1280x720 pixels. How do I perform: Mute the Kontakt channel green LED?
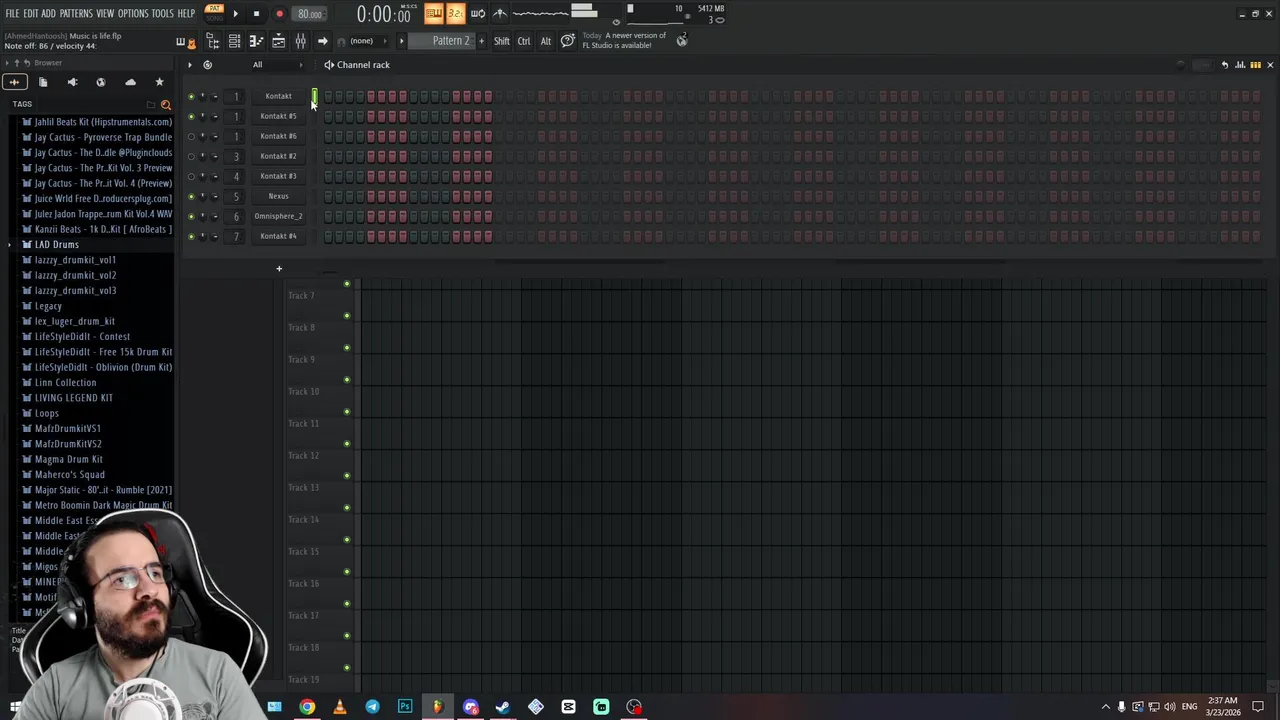pos(191,97)
